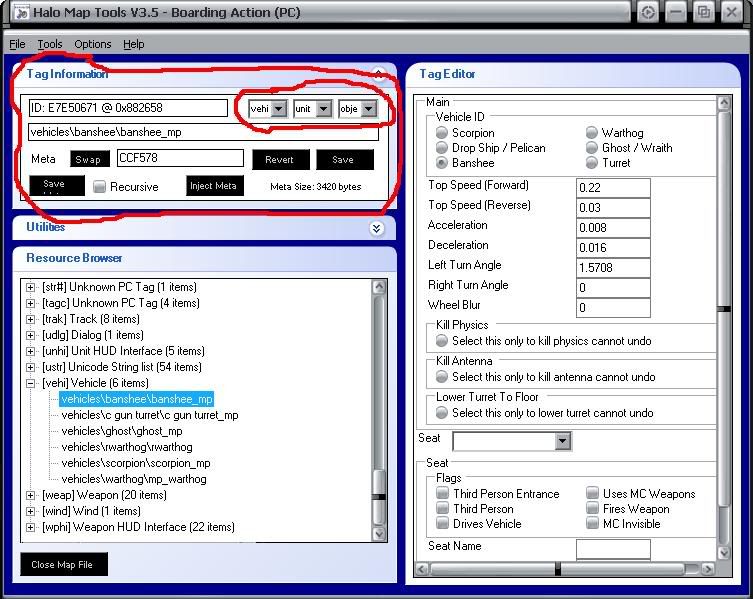Click the title bar pin icon

(648, 12)
